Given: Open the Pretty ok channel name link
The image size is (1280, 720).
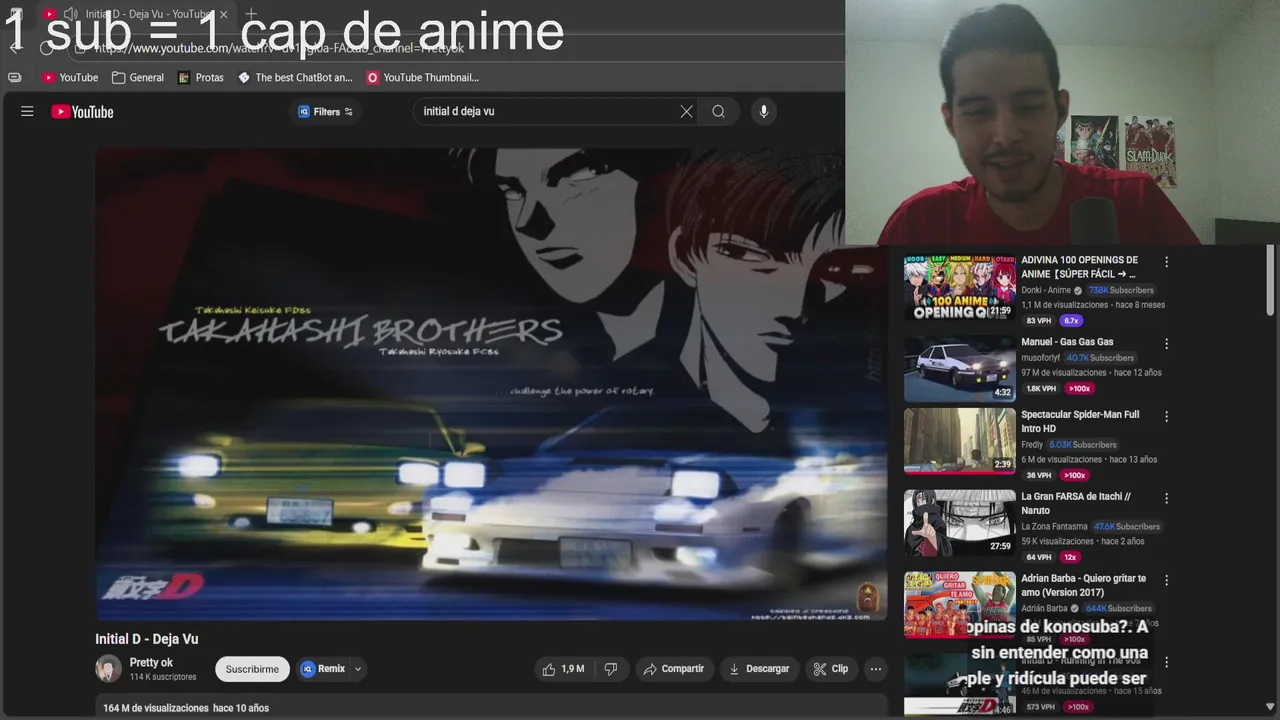Looking at the screenshot, I should [151, 662].
